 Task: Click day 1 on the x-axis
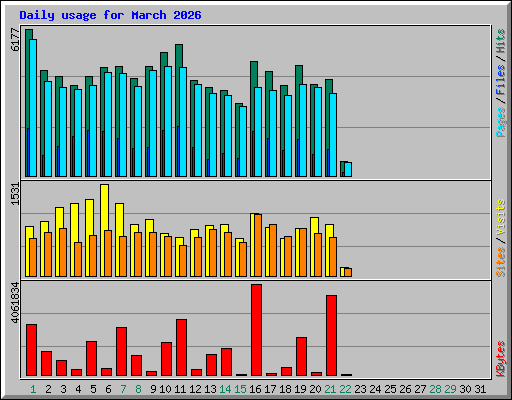(33, 389)
